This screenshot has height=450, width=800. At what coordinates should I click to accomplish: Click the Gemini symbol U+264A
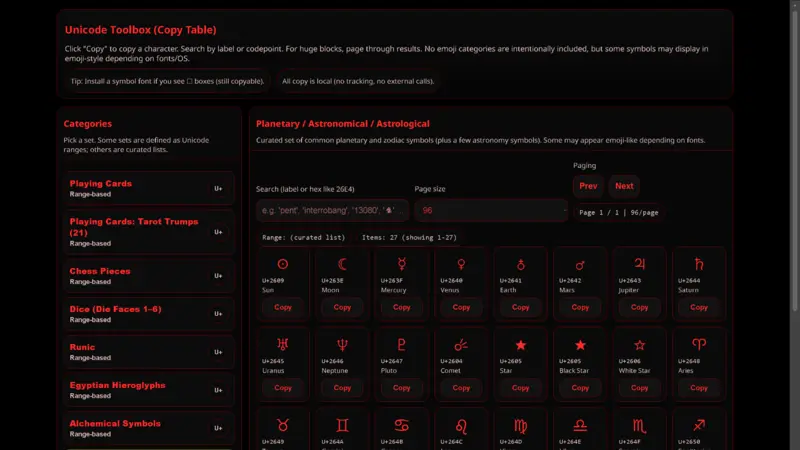[342, 425]
